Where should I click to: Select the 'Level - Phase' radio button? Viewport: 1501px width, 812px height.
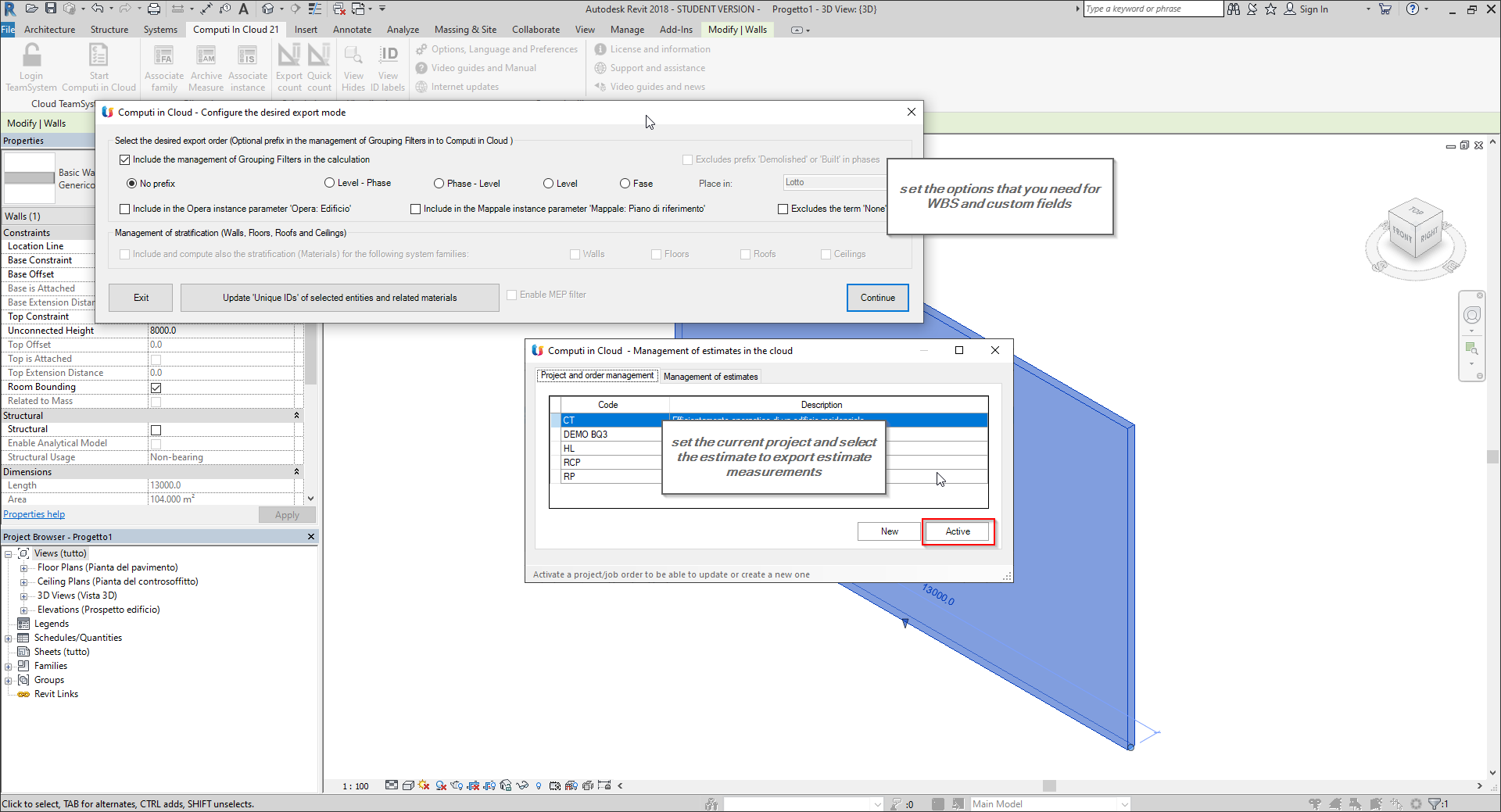(329, 183)
